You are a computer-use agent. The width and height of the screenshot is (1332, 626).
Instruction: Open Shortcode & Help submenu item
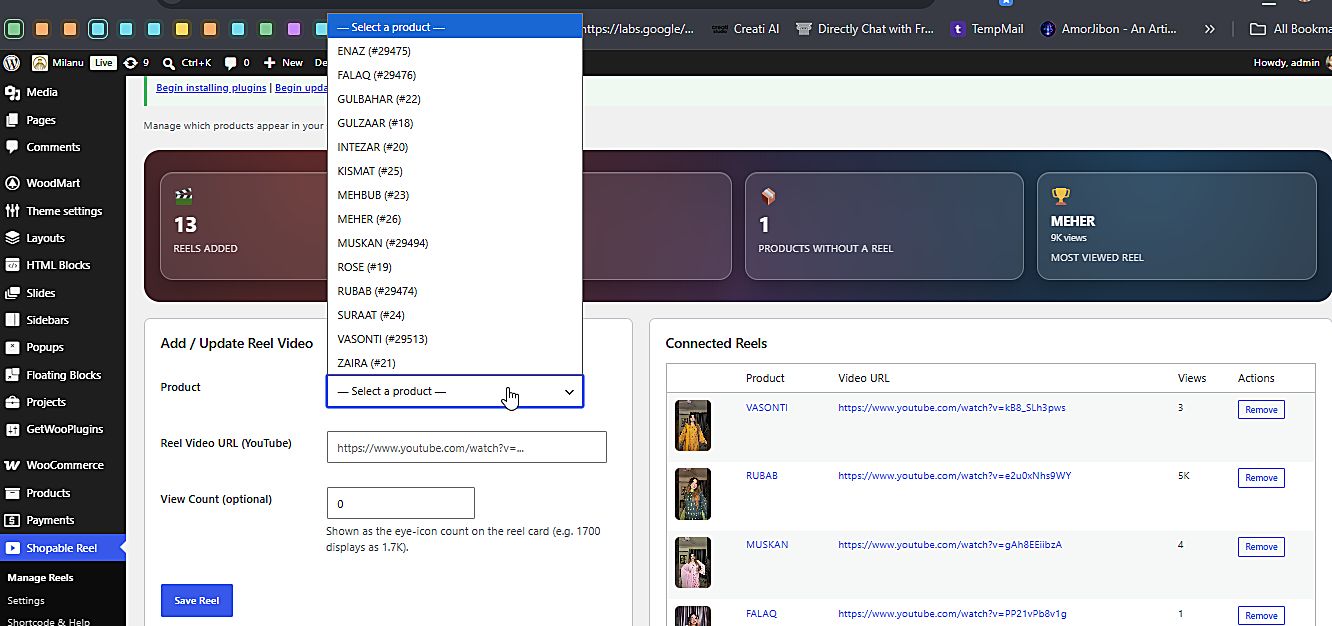[x=49, y=621]
